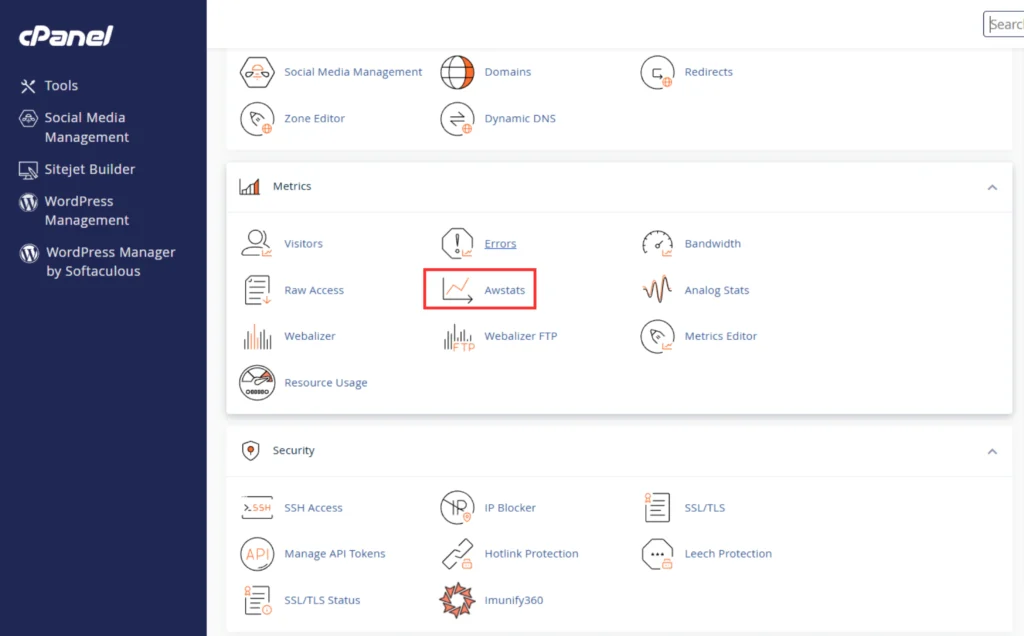Open the Webalizer bars icon
The height and width of the screenshot is (636, 1024).
pos(257,336)
